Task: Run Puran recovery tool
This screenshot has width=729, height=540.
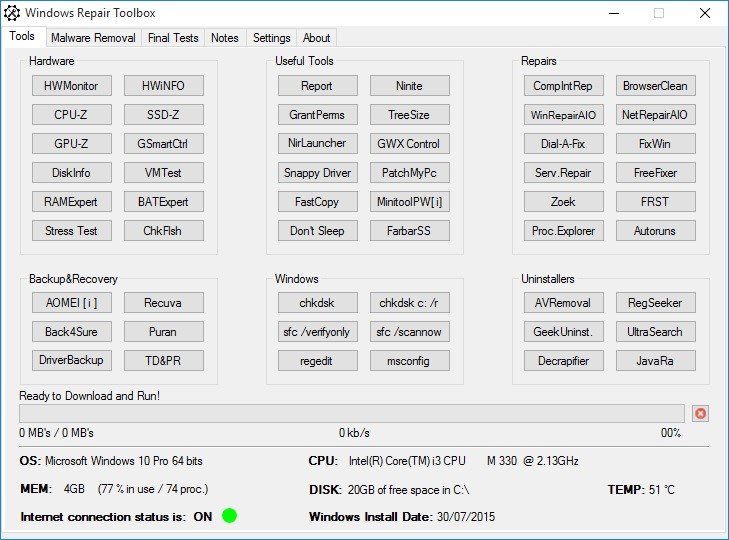Action: coord(164,332)
